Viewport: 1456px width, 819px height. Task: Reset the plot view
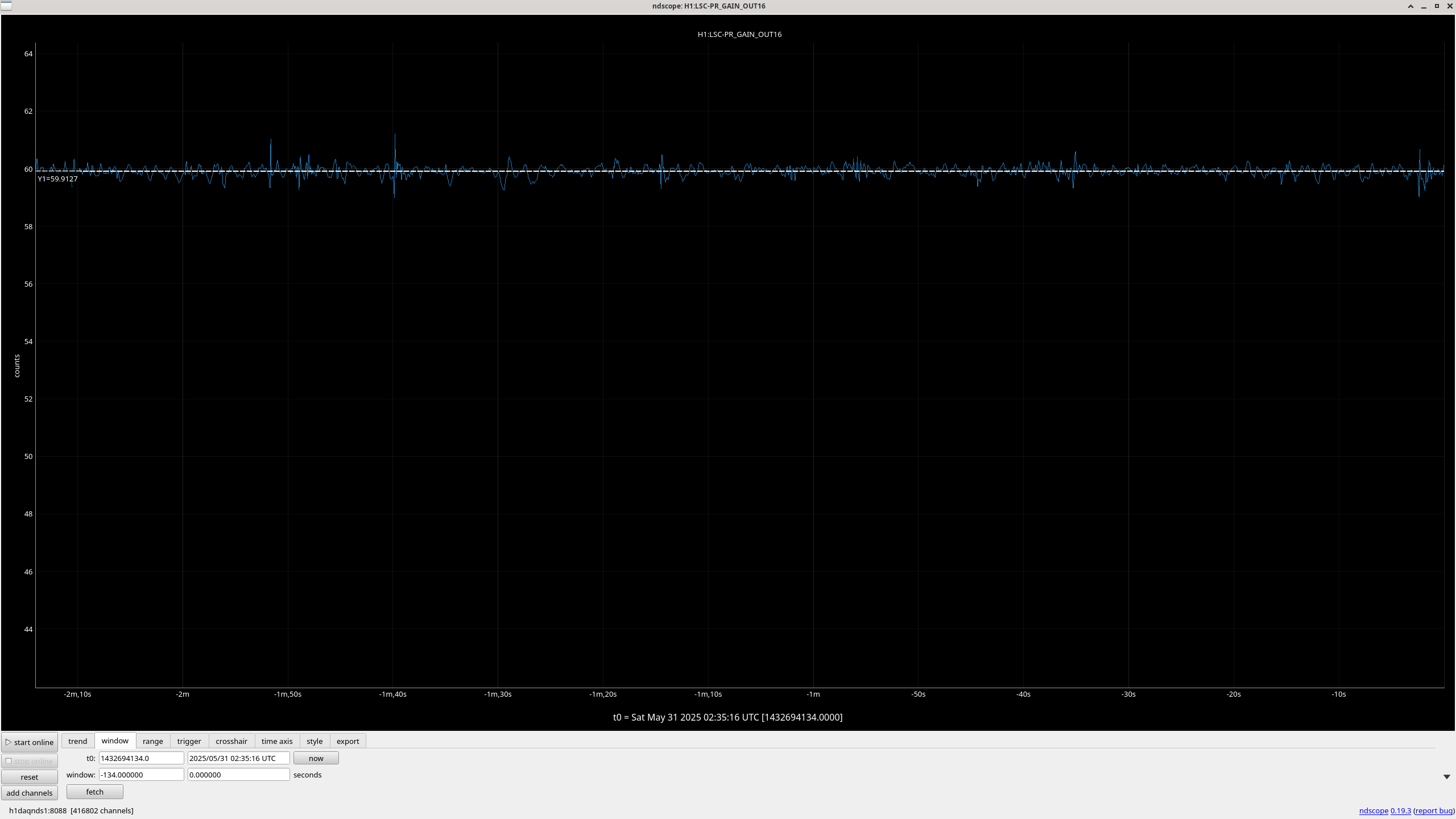[x=30, y=777]
